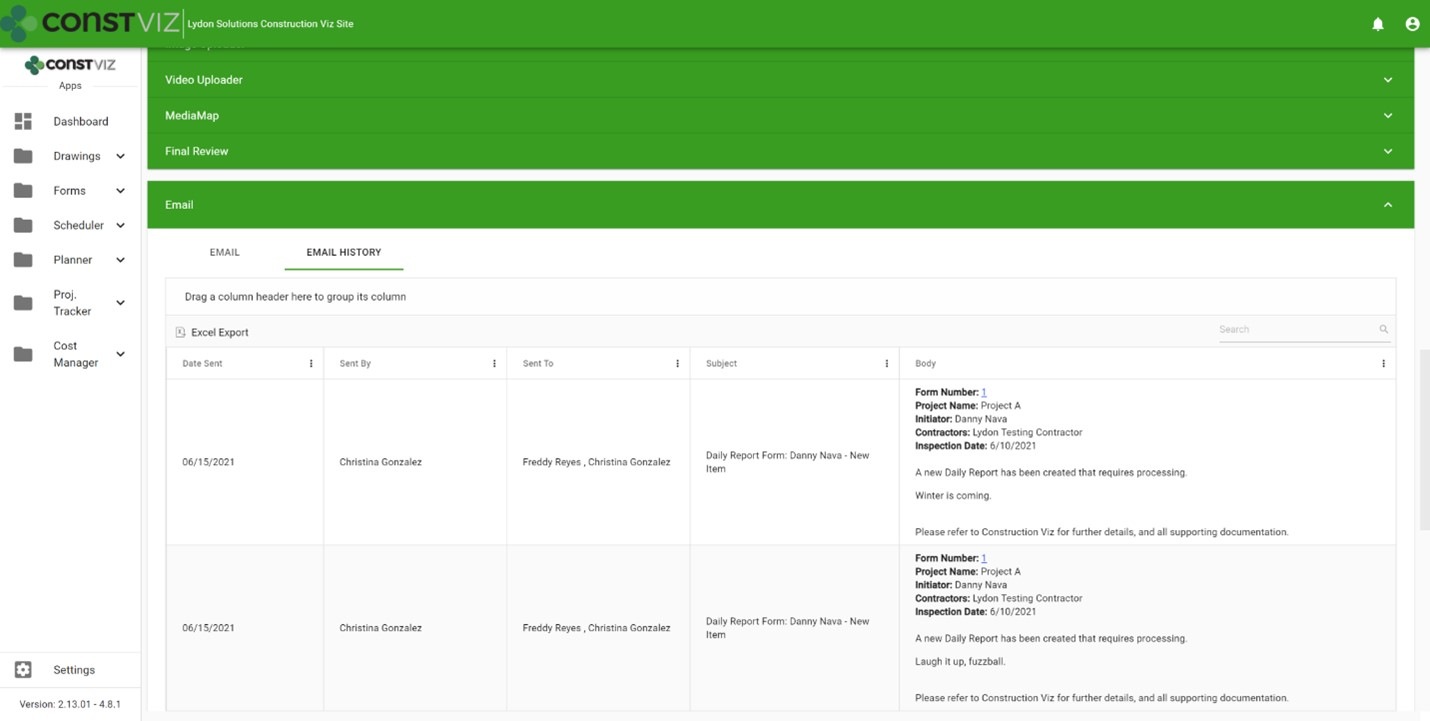Open the user account profile icon

click(1412, 24)
